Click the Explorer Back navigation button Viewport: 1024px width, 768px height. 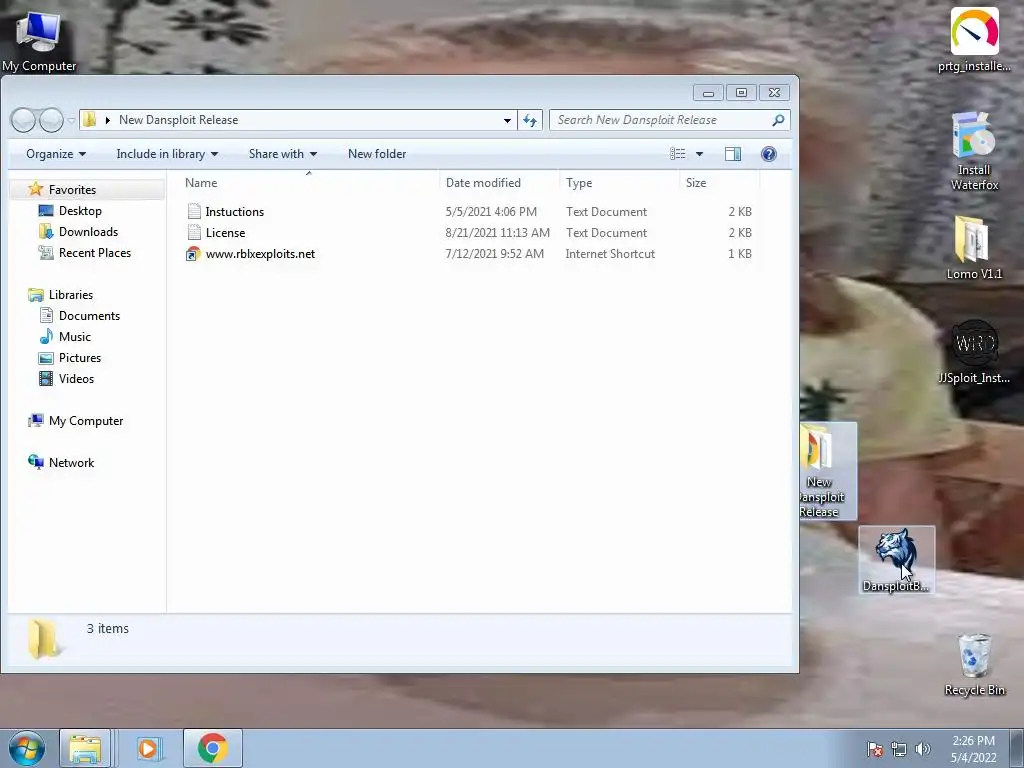tap(24, 120)
